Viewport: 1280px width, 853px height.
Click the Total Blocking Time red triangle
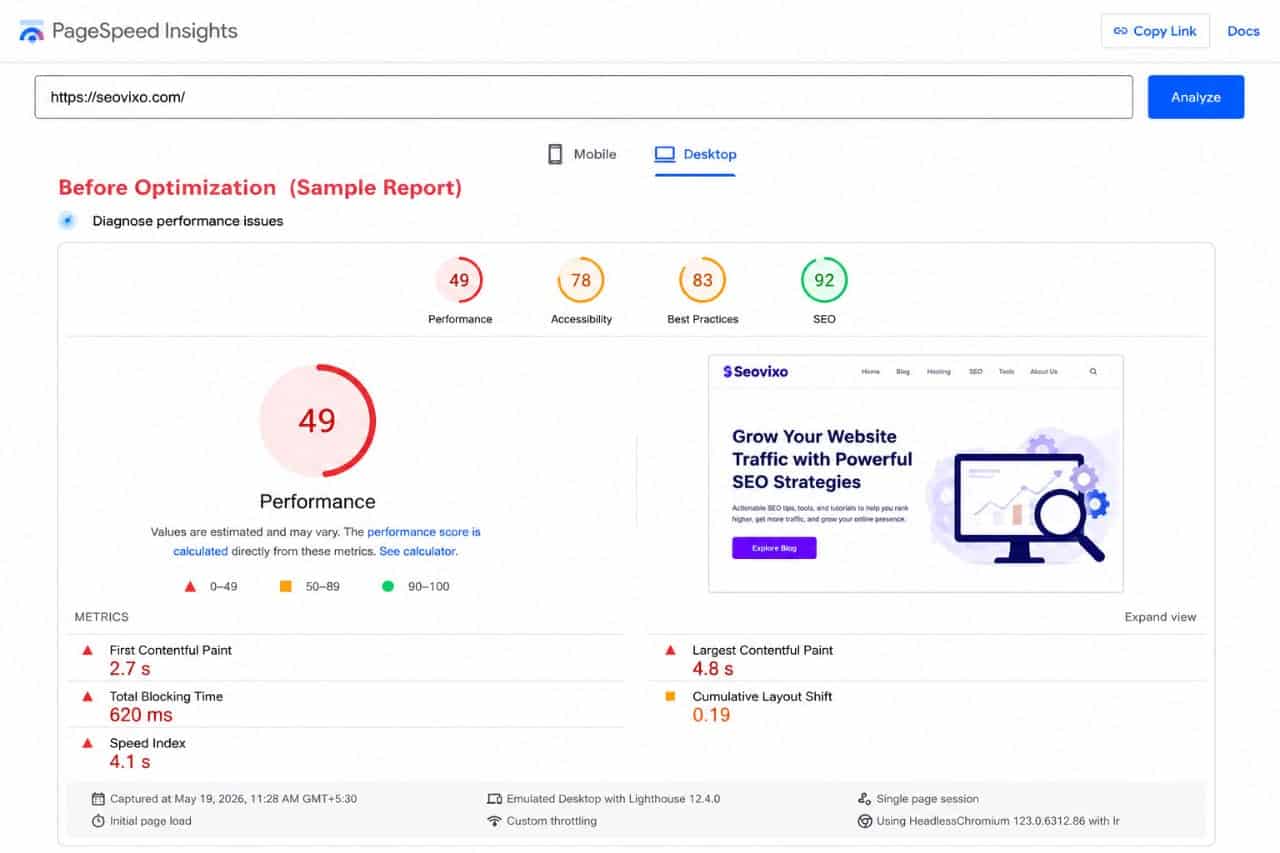88,696
